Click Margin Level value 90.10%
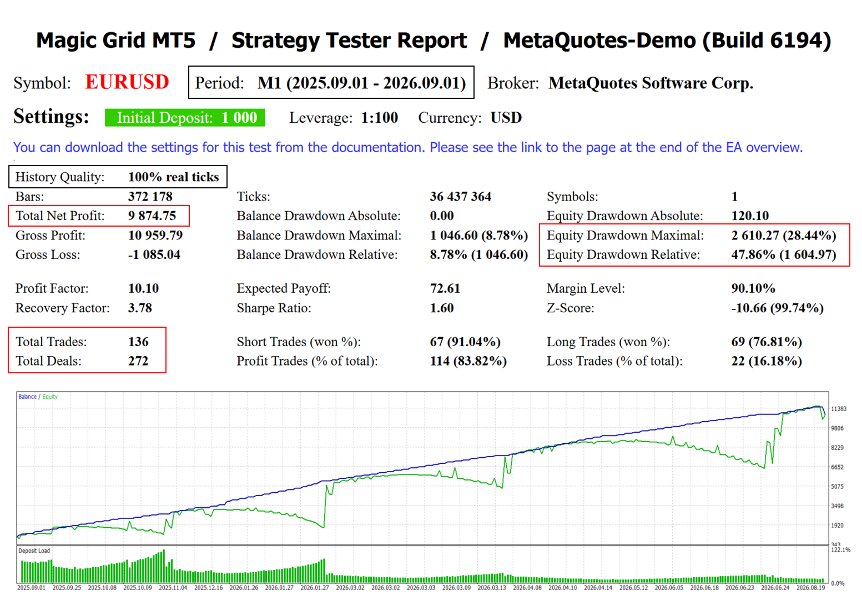 [x=753, y=288]
